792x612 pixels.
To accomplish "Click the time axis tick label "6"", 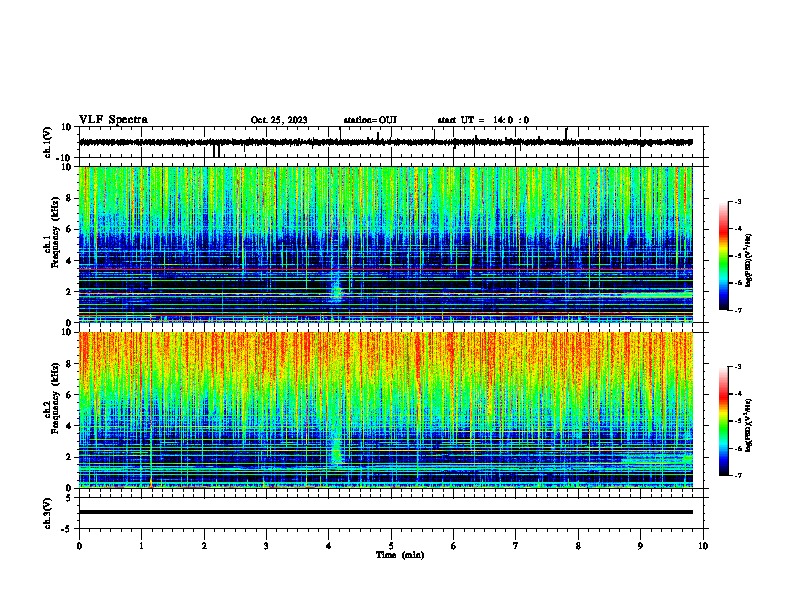I will (x=453, y=546).
